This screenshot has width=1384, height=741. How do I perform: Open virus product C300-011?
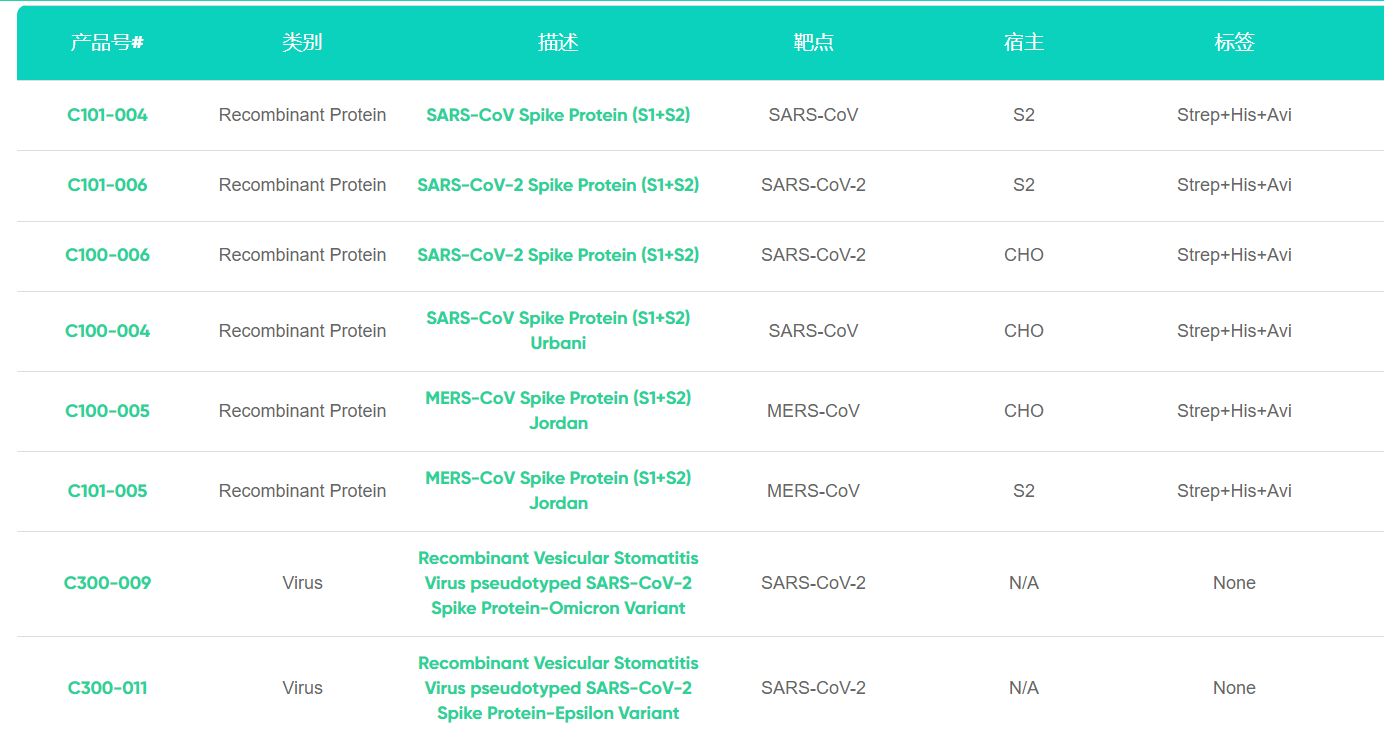tap(107, 688)
